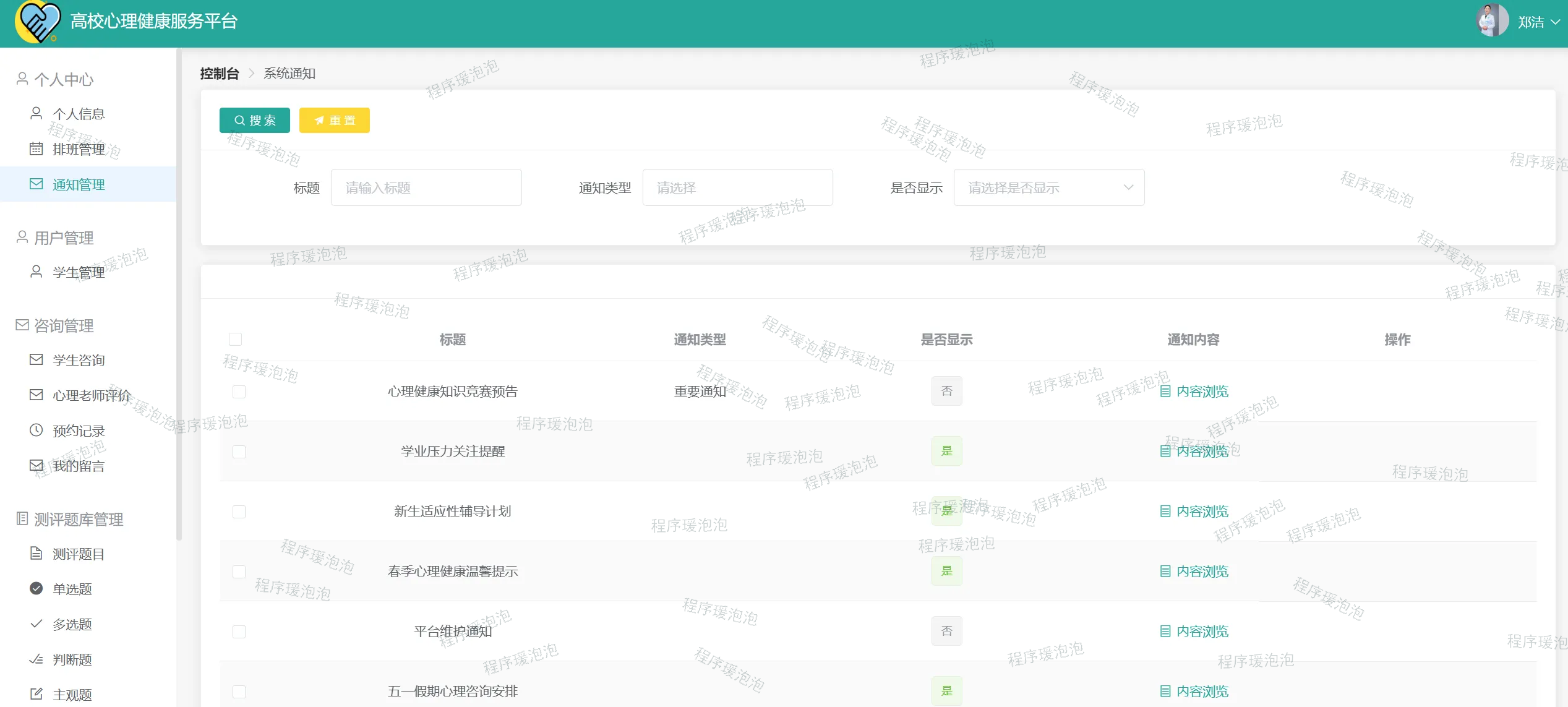
Task: Open the 通知类型 select field
Action: click(737, 187)
